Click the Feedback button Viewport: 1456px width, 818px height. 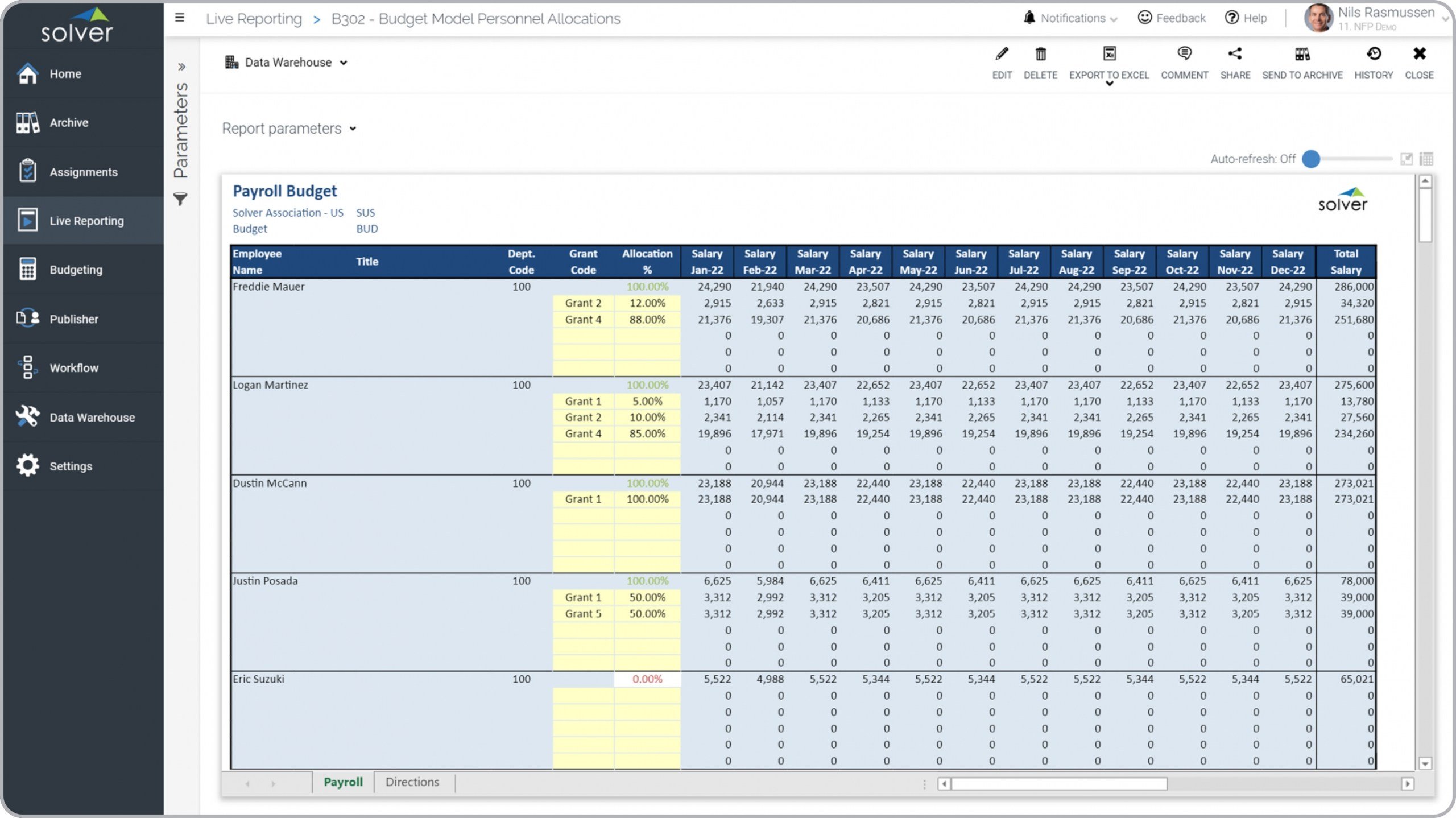1172,18
